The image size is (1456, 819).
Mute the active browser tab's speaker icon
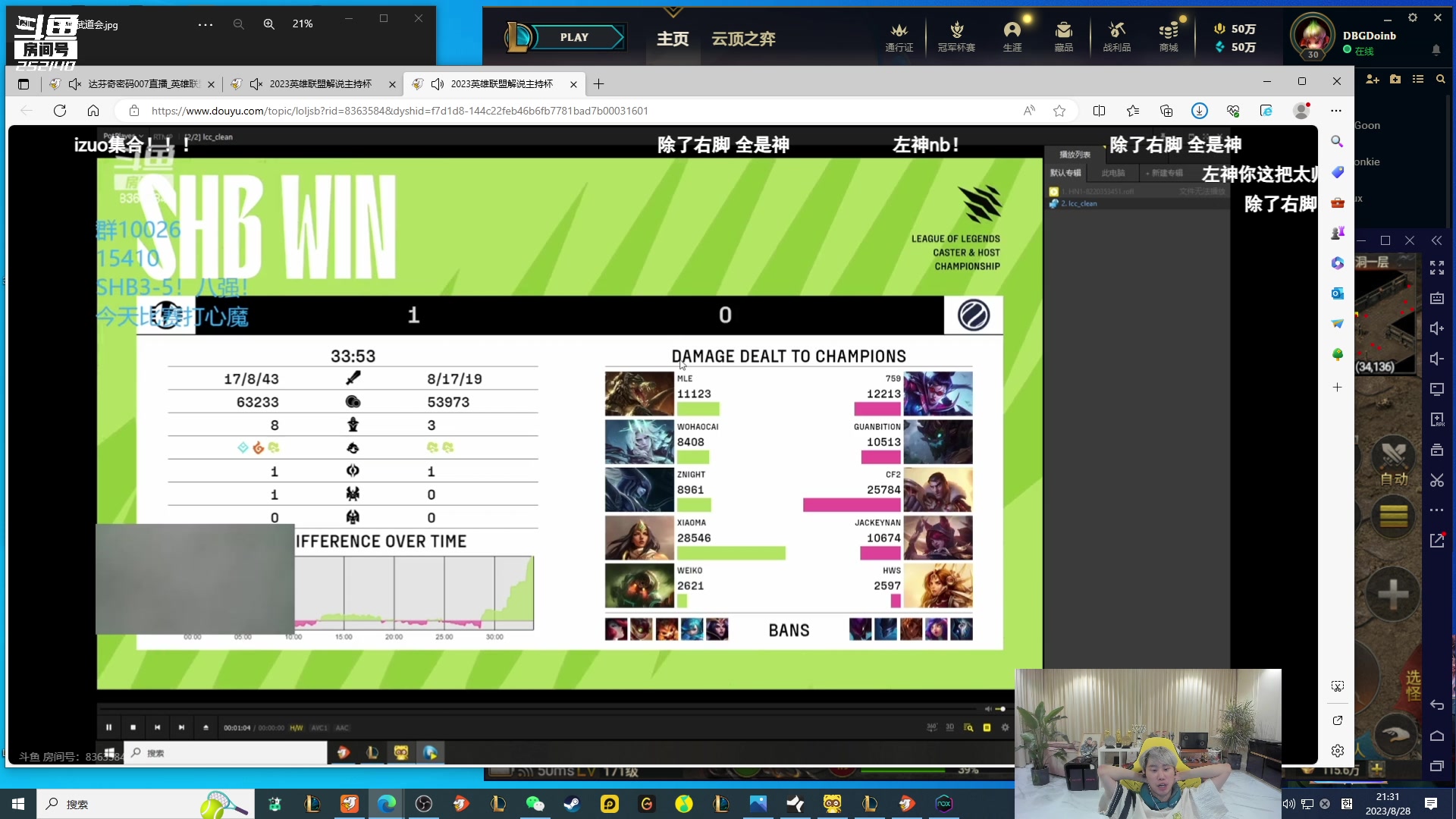438,84
